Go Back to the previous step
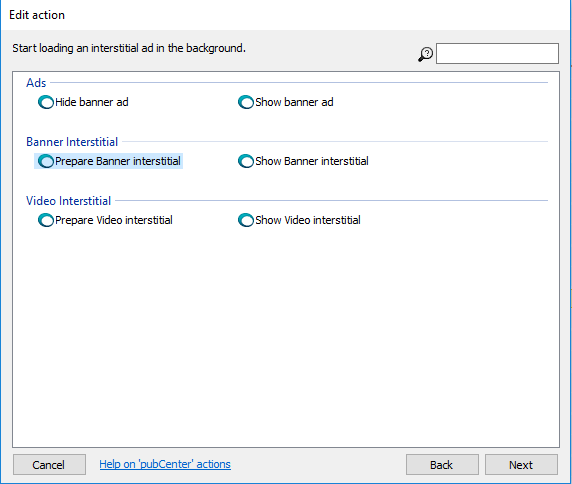 click(442, 465)
